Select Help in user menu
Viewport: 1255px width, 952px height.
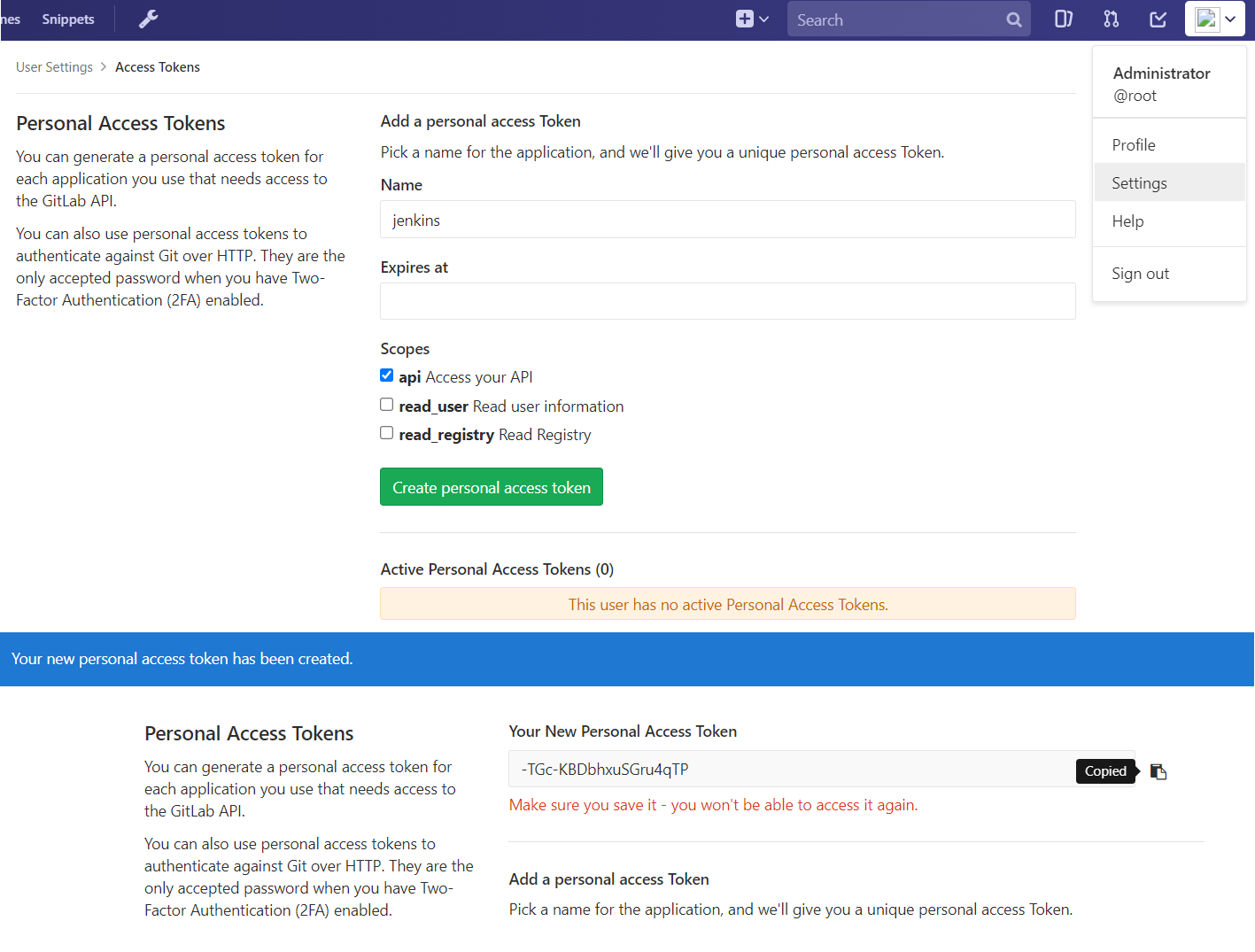coord(1169,221)
